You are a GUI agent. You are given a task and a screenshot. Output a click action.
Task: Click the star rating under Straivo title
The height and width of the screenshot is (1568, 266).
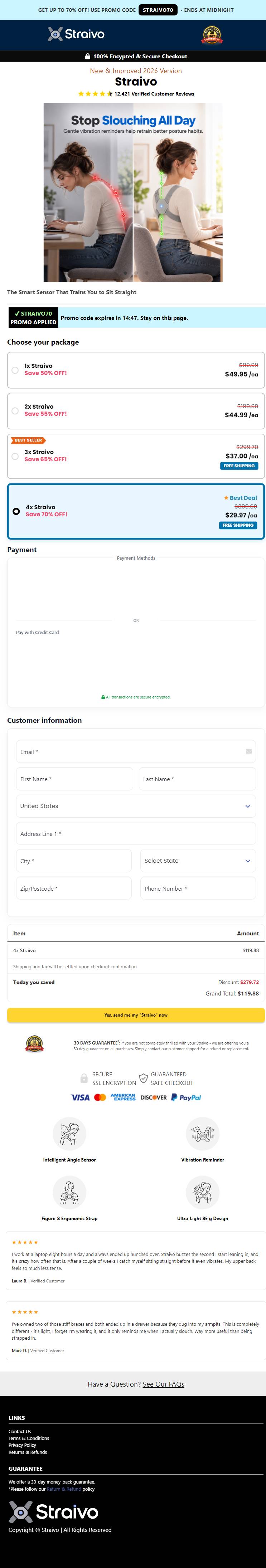point(95,94)
